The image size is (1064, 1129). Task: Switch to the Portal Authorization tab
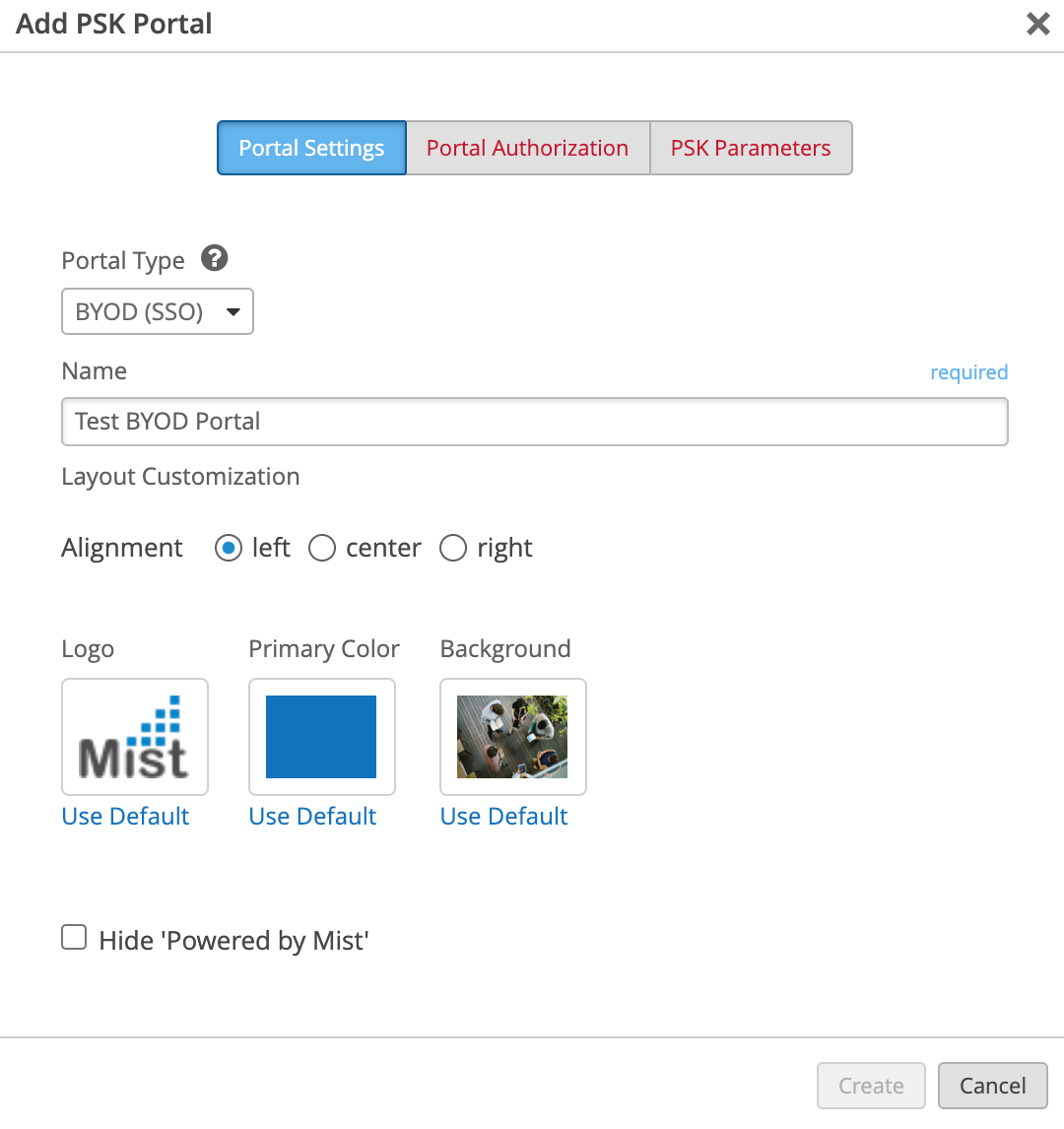coord(527,148)
